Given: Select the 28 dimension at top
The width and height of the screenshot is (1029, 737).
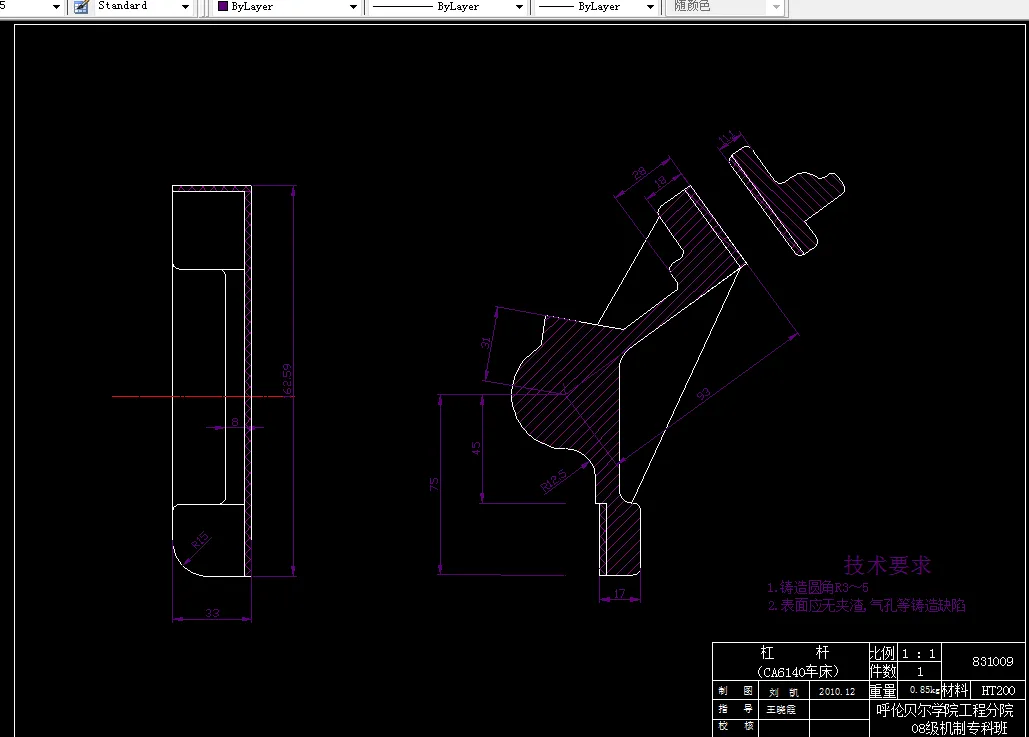Looking at the screenshot, I should pyautogui.click(x=639, y=173).
